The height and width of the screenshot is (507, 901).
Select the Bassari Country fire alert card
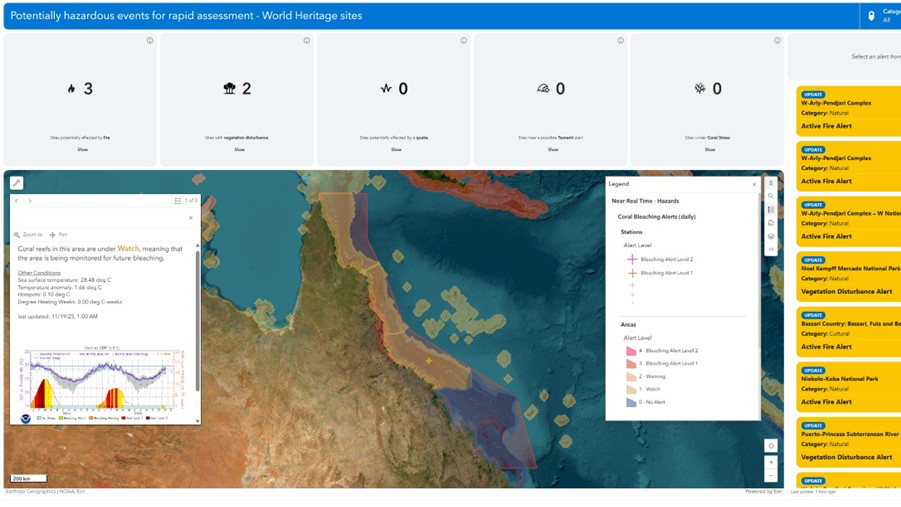click(x=849, y=332)
